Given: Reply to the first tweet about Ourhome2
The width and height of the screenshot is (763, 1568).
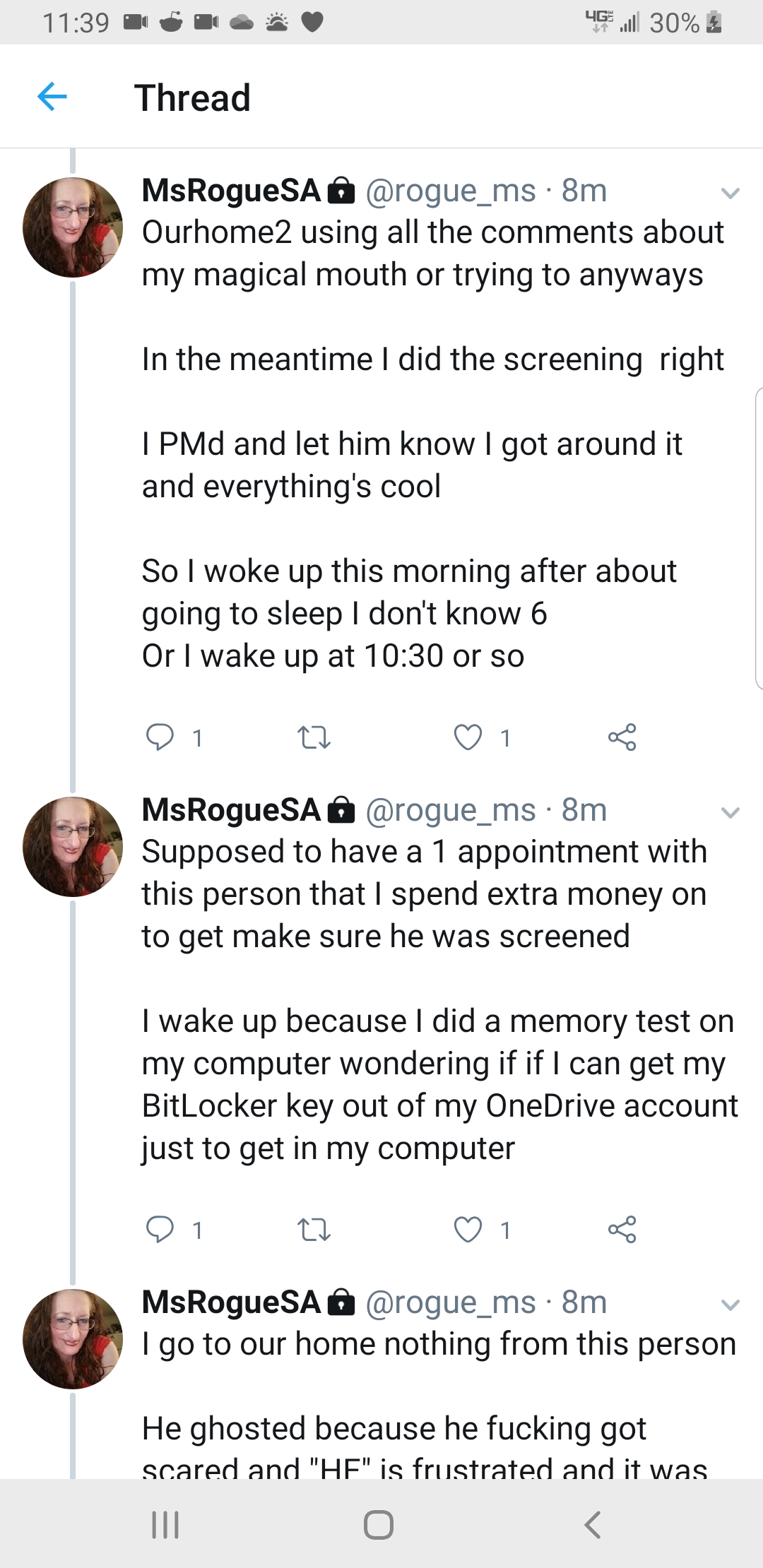Looking at the screenshot, I should click(160, 737).
